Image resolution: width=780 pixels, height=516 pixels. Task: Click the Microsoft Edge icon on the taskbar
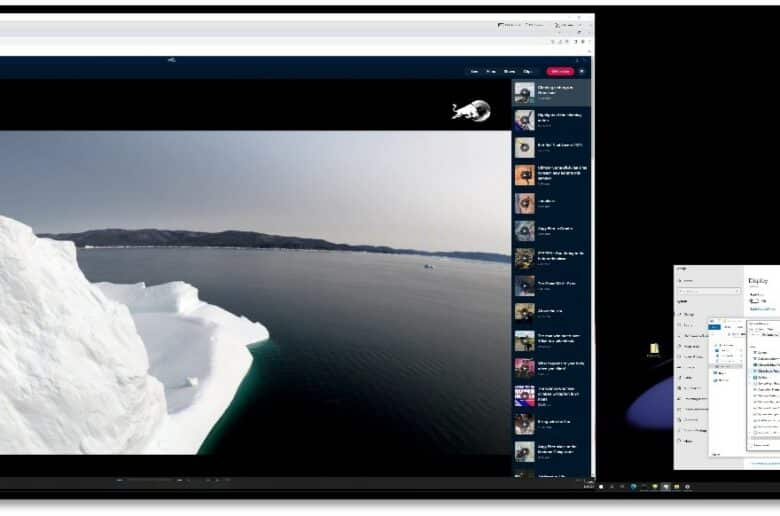(633, 487)
